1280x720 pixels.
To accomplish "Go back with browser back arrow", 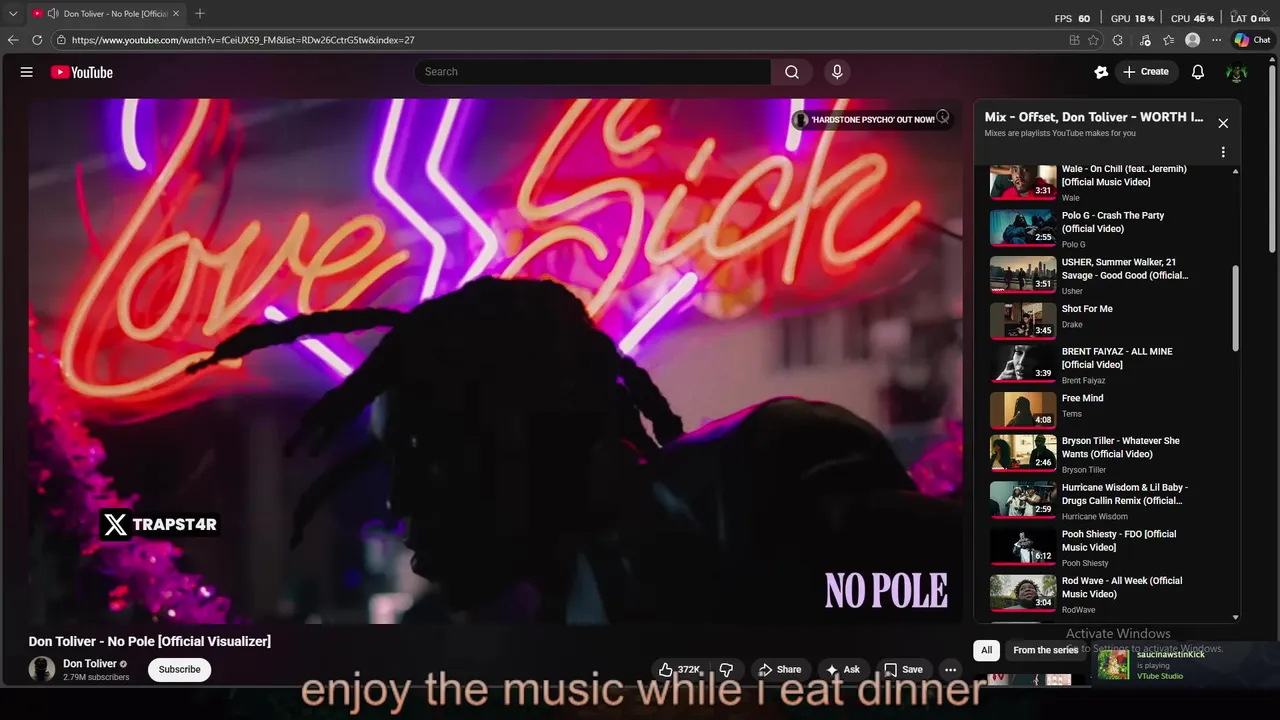I will click(x=13, y=40).
